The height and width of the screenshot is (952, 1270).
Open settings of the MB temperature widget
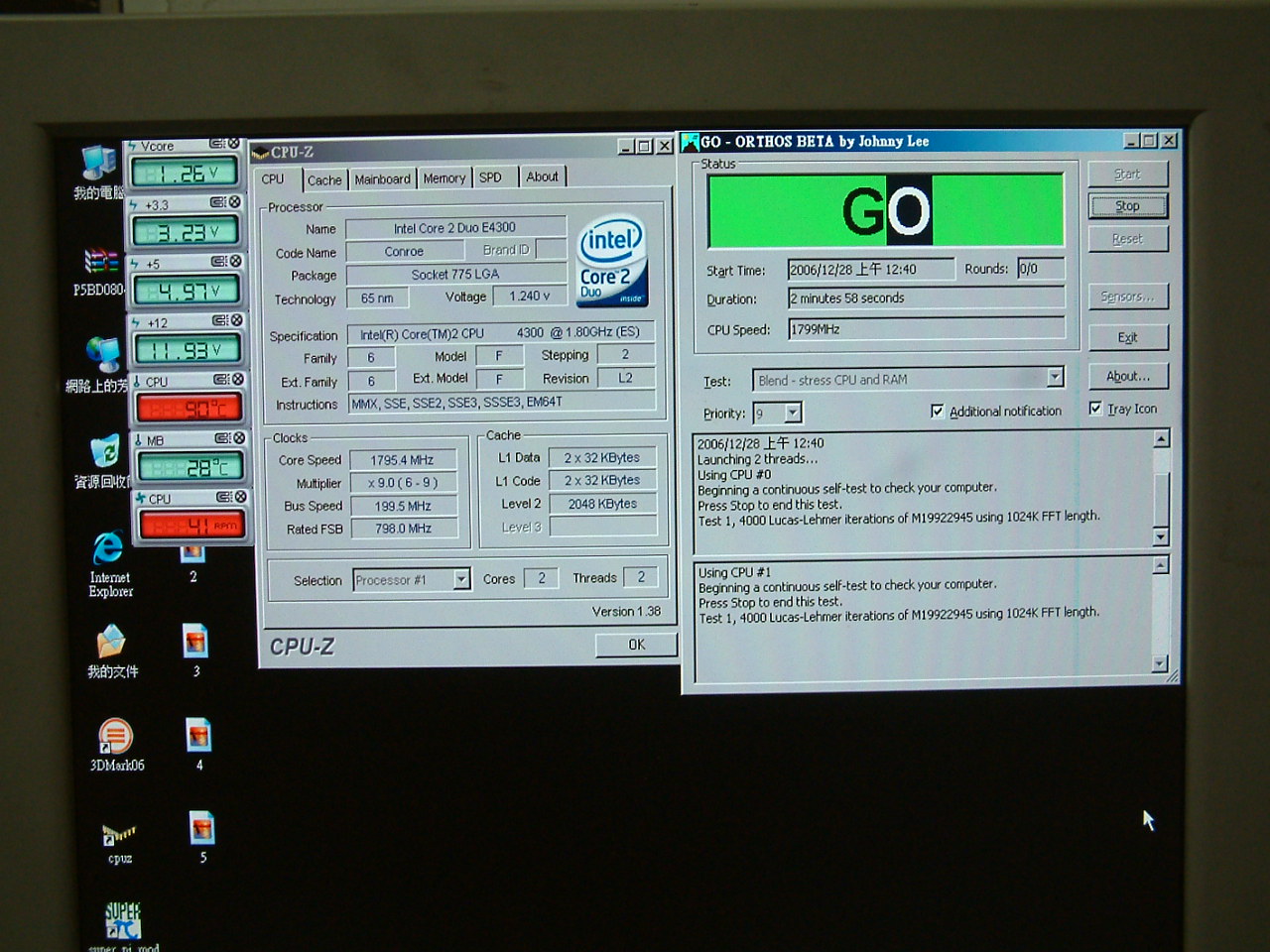pos(222,437)
